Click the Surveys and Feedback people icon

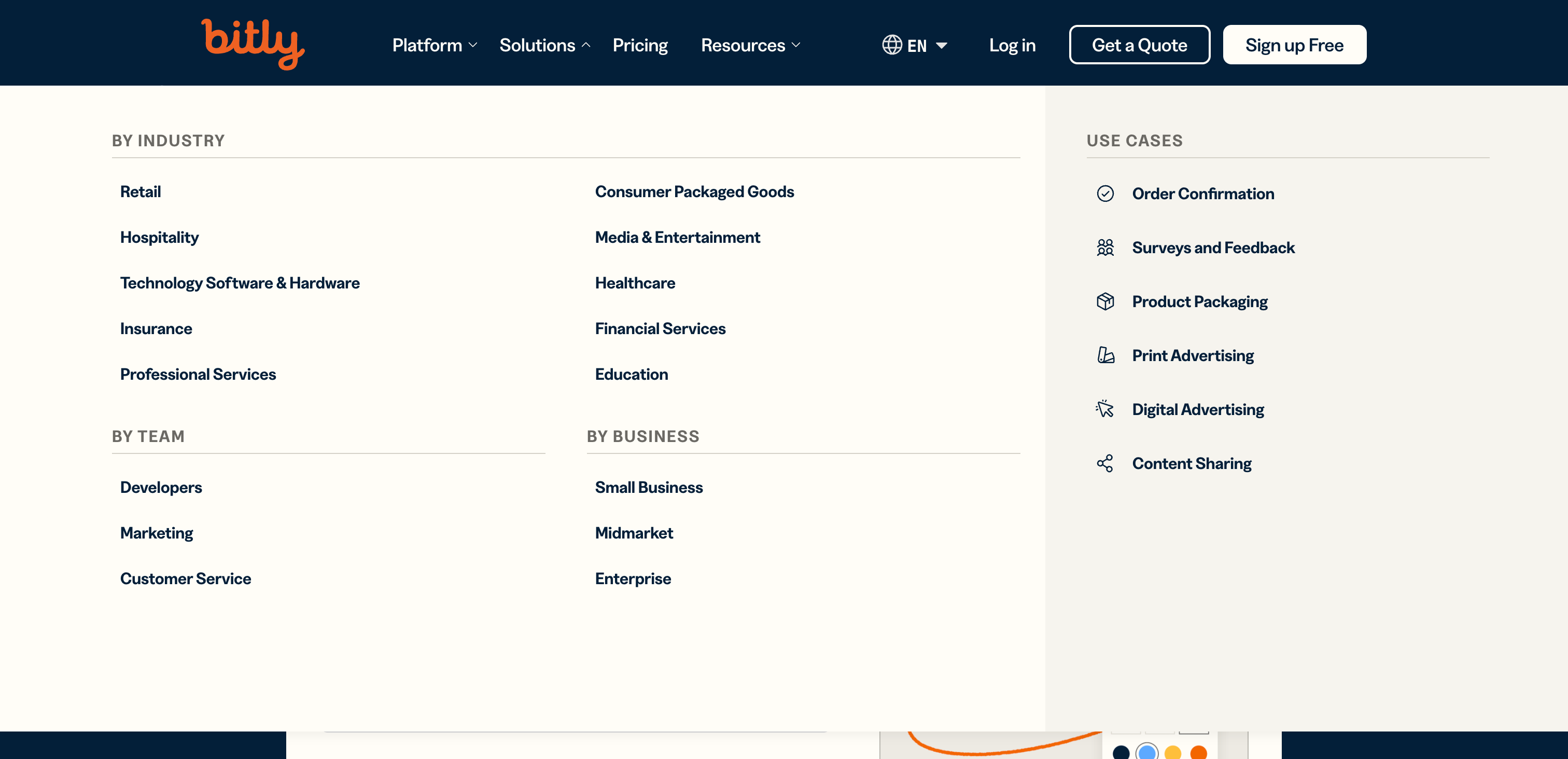click(x=1105, y=247)
